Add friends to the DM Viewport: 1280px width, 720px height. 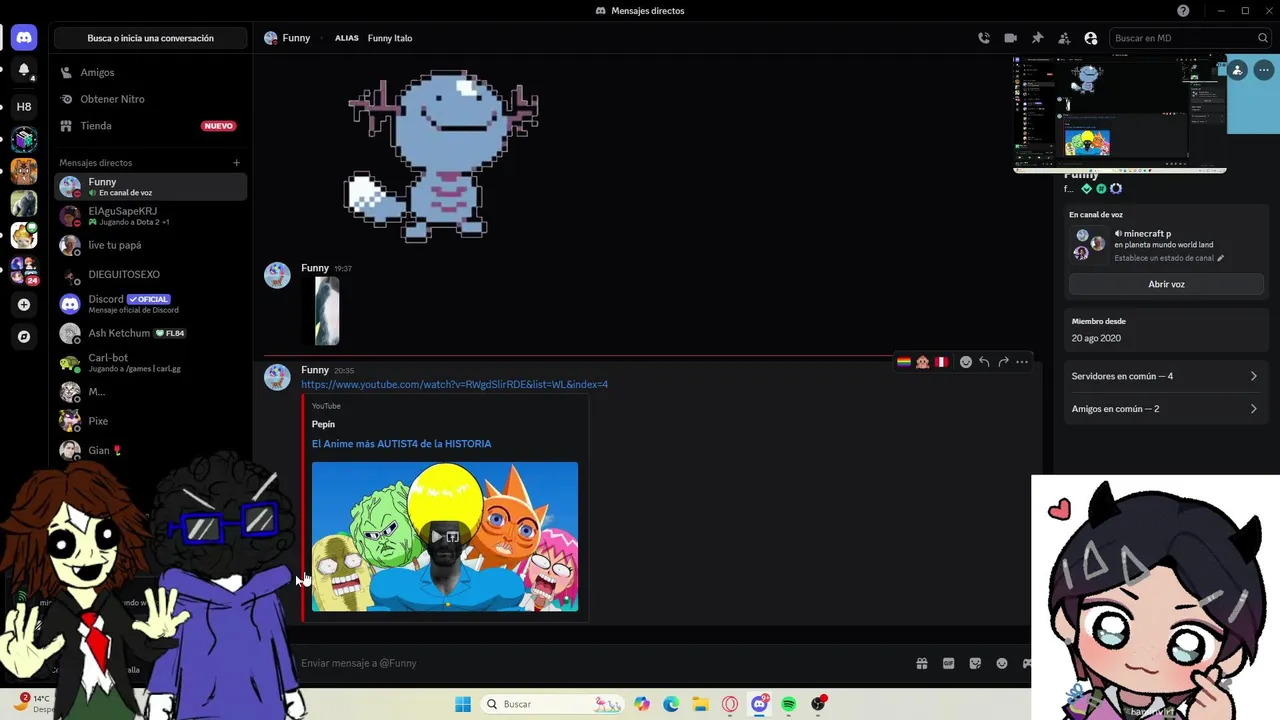[x=1064, y=38]
